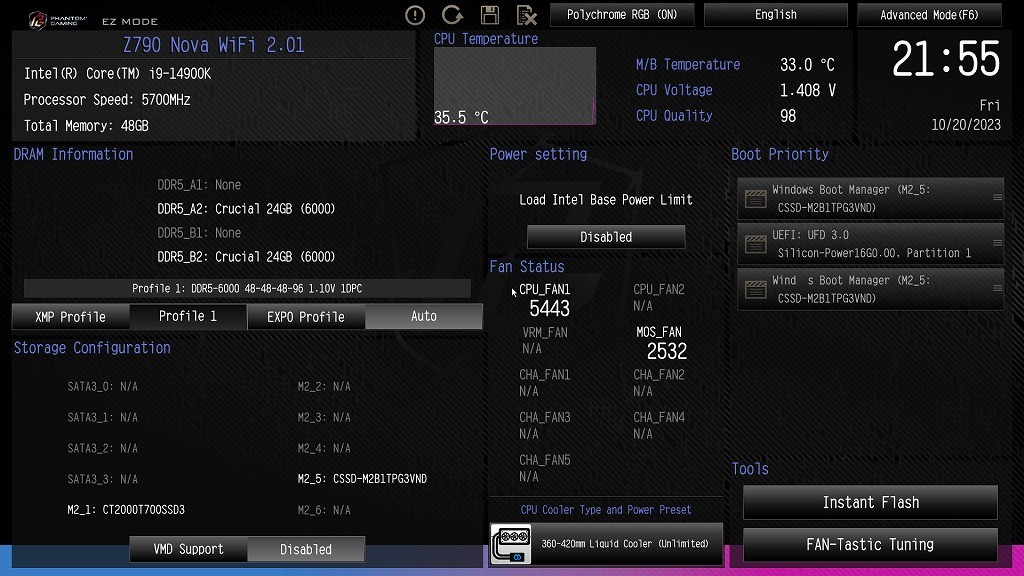
Task: Grab drag handle of UEFI UFD boot entry
Action: tap(997, 242)
